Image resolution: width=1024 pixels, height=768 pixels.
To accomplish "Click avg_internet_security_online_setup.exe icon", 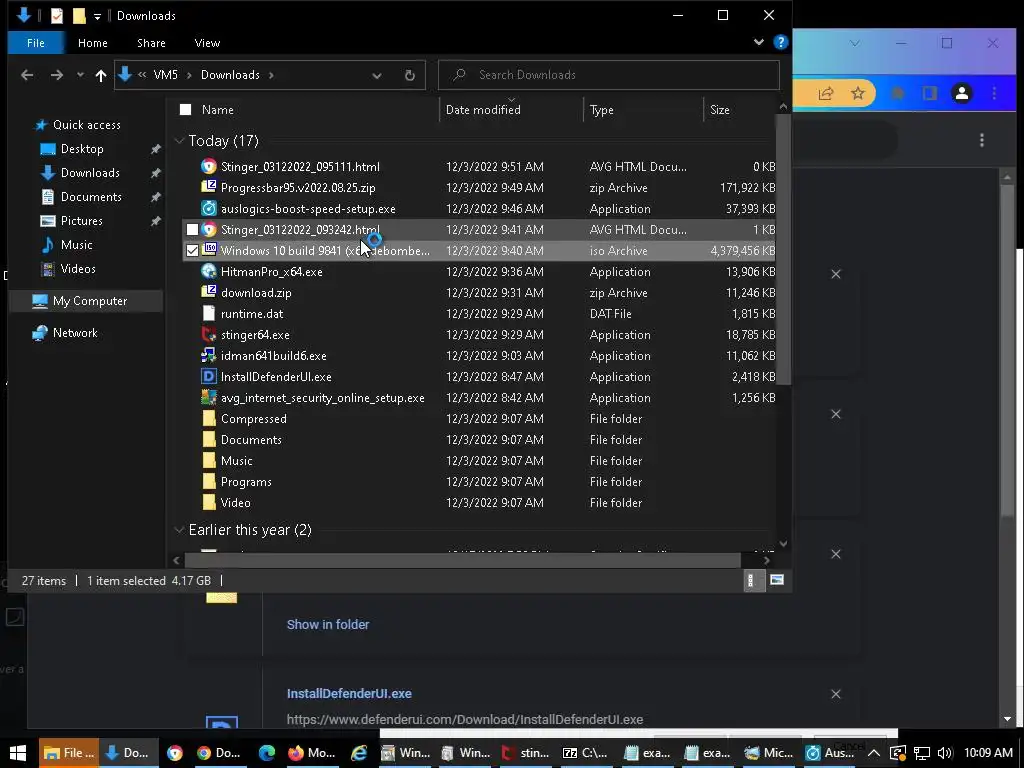I will click(x=209, y=397).
